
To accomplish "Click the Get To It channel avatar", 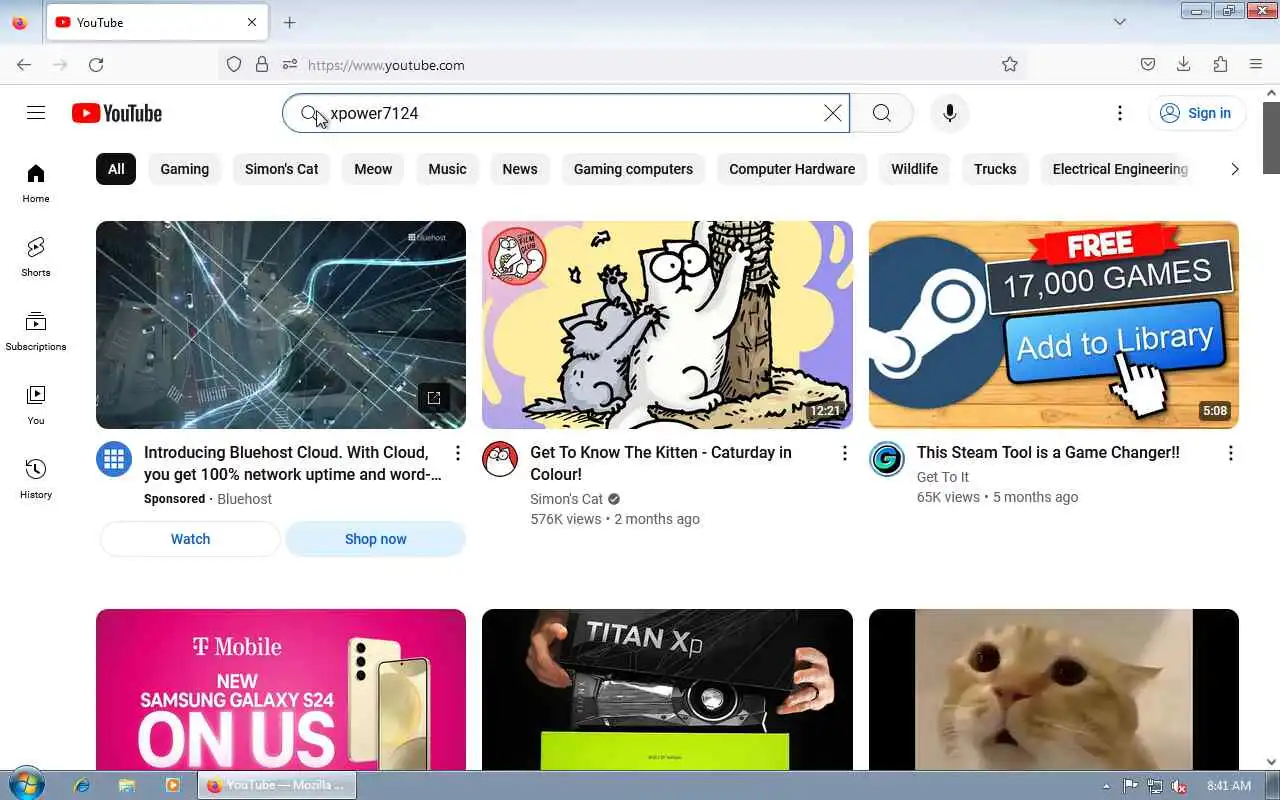I will [x=886, y=459].
